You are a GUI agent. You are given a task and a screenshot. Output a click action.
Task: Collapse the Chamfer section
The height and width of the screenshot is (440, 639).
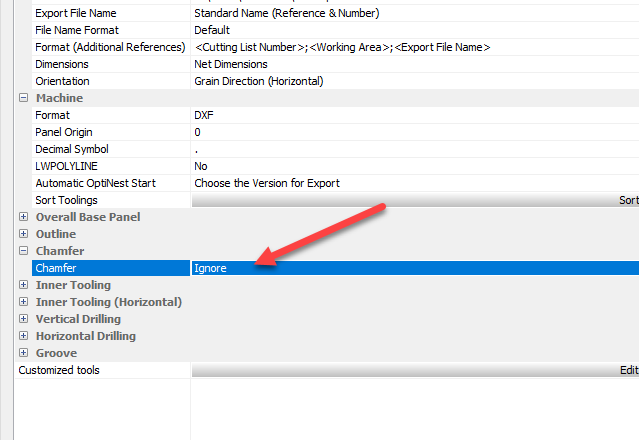tap(23, 251)
